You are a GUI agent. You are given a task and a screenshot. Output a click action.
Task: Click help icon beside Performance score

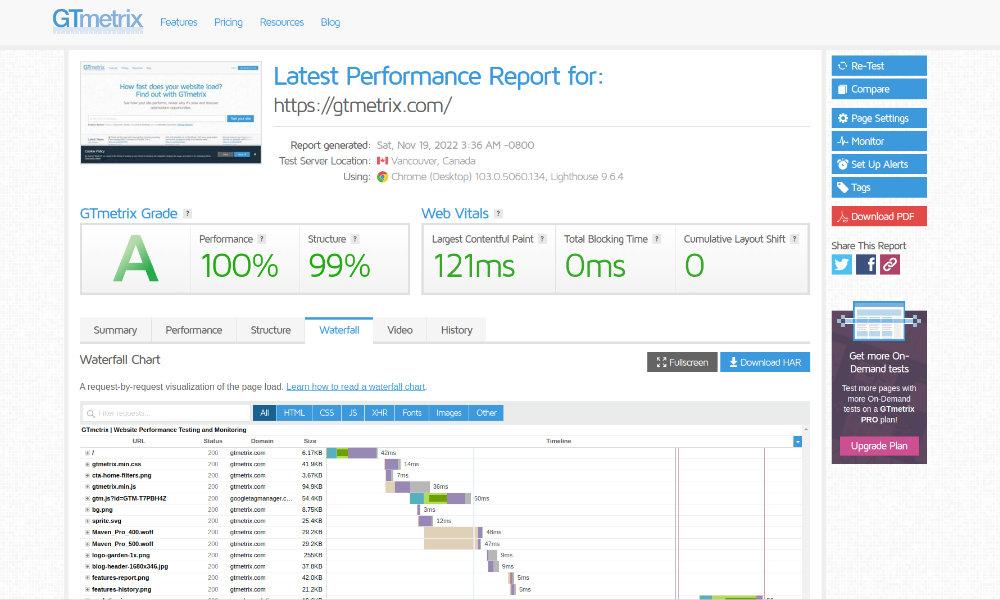pyautogui.click(x=261, y=239)
